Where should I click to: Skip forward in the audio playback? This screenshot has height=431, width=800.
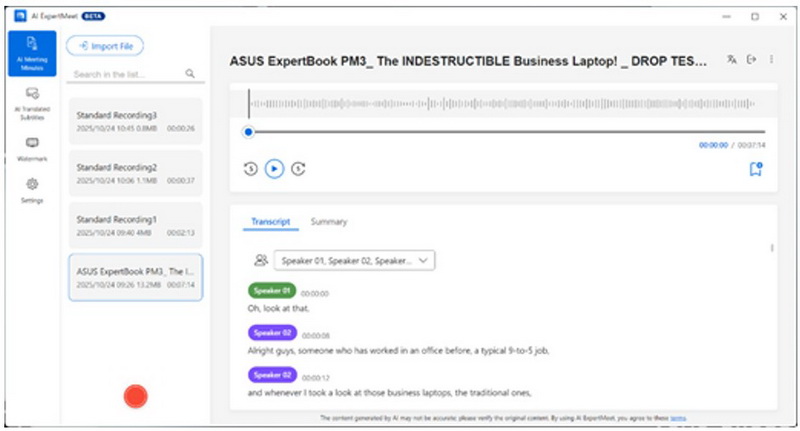coord(298,169)
